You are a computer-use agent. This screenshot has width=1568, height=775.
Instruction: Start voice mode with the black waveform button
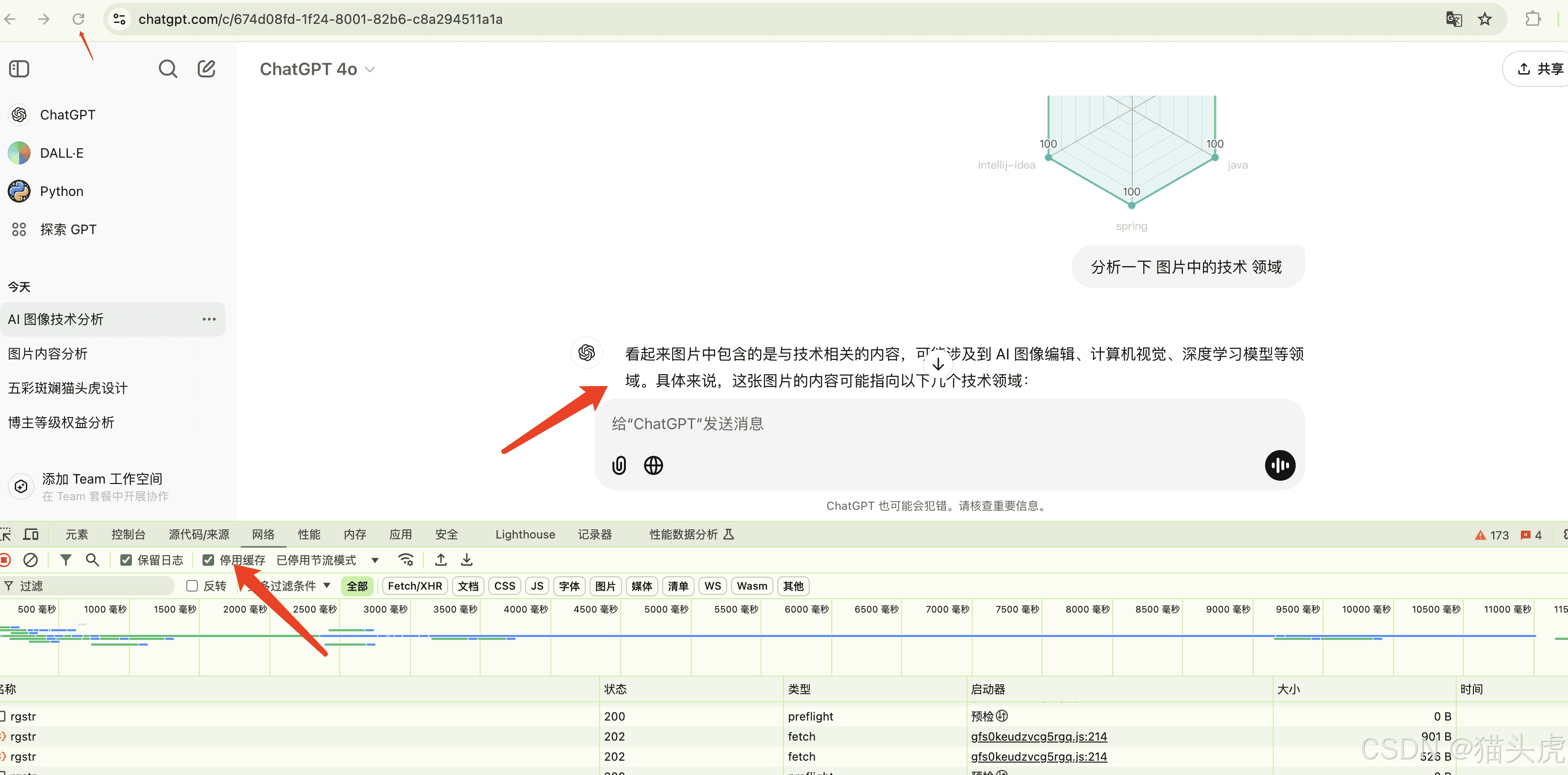(1279, 465)
